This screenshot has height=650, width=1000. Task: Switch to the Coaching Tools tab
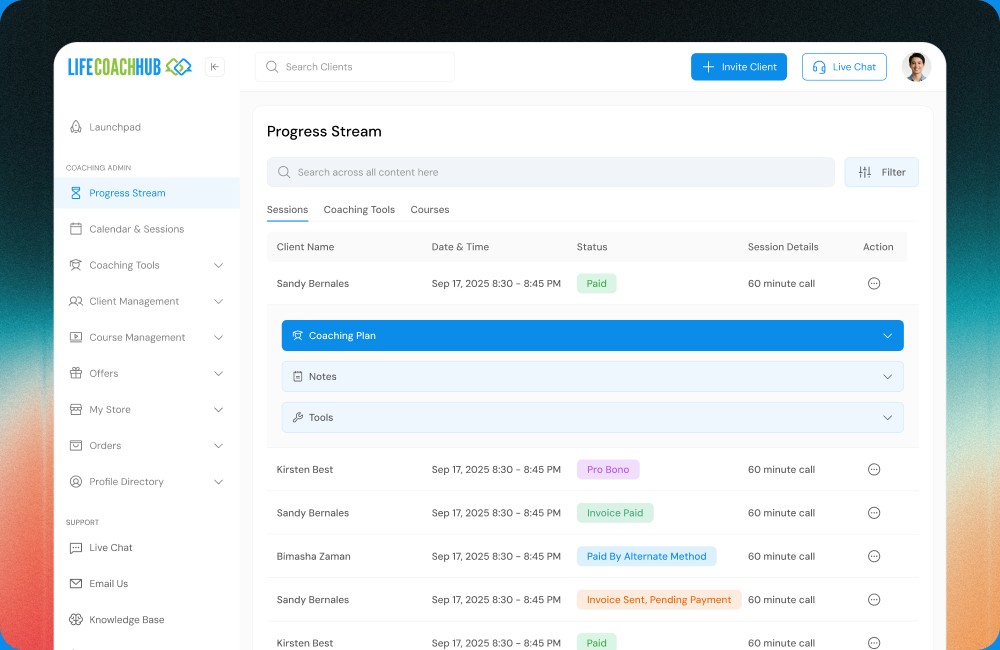click(359, 209)
